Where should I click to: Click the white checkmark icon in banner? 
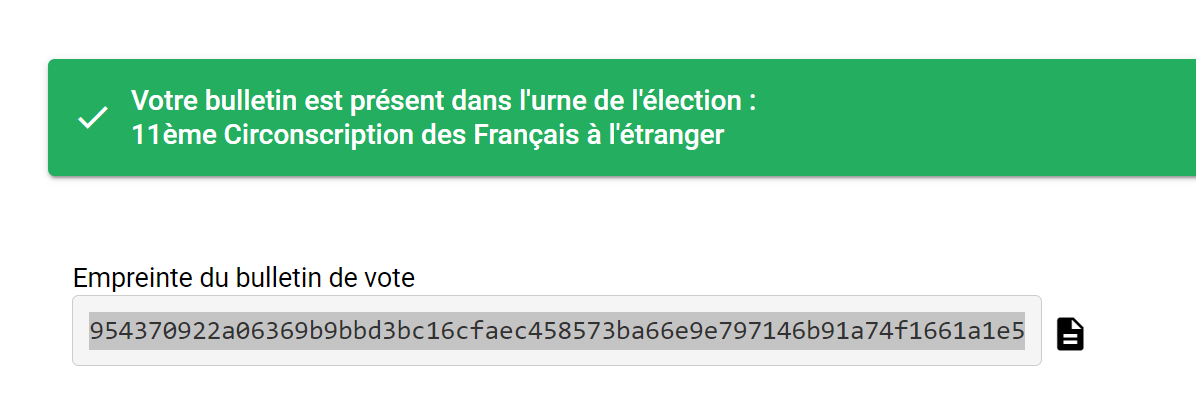coord(93,118)
